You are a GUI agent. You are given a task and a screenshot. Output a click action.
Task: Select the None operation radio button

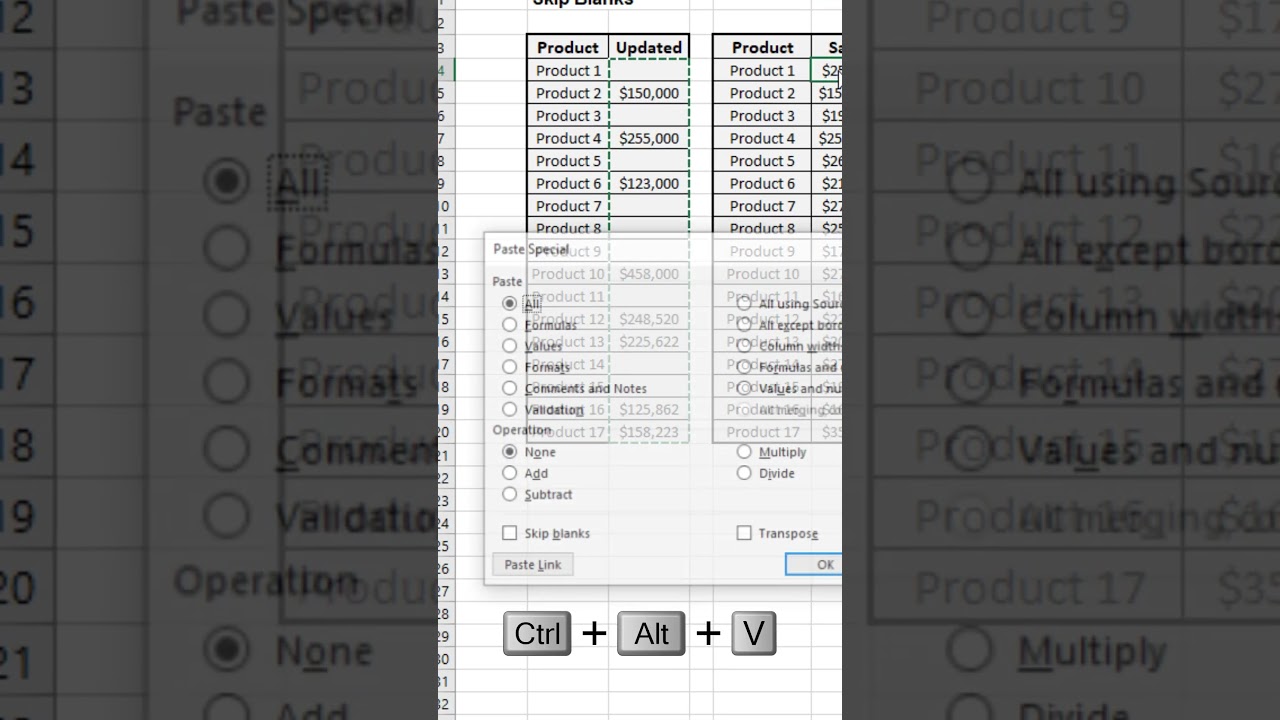click(510, 452)
